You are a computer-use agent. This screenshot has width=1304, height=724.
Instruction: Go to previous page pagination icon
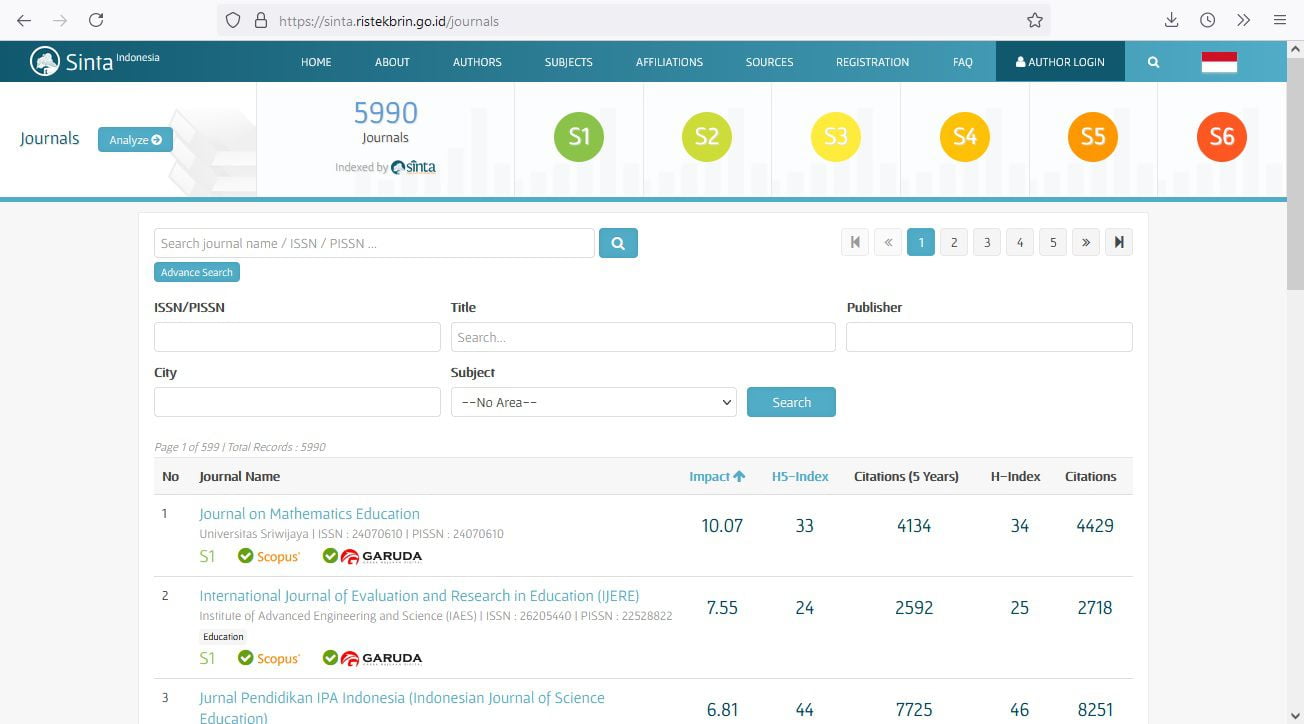click(888, 242)
